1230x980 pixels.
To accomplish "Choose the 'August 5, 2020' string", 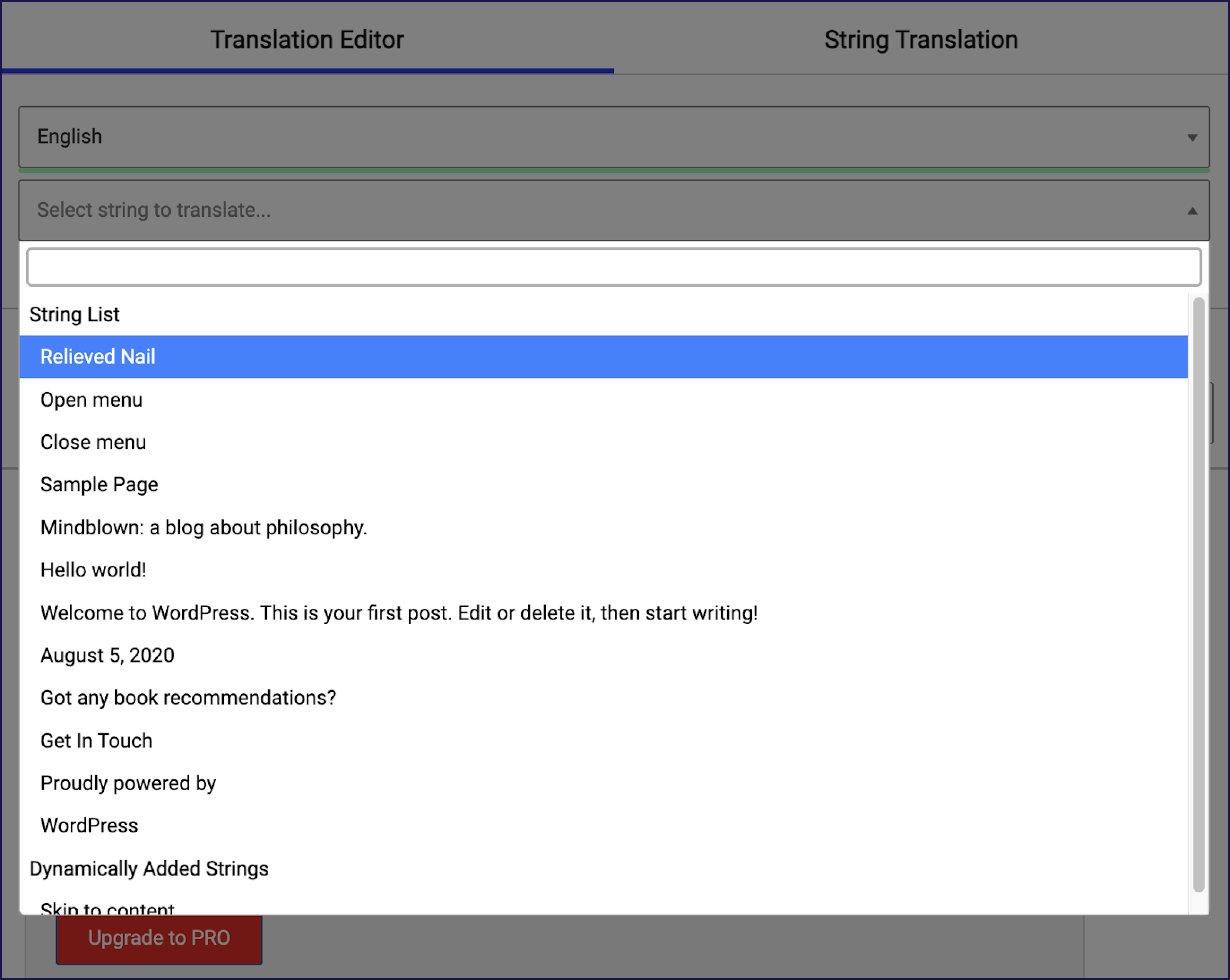I will (603, 655).
